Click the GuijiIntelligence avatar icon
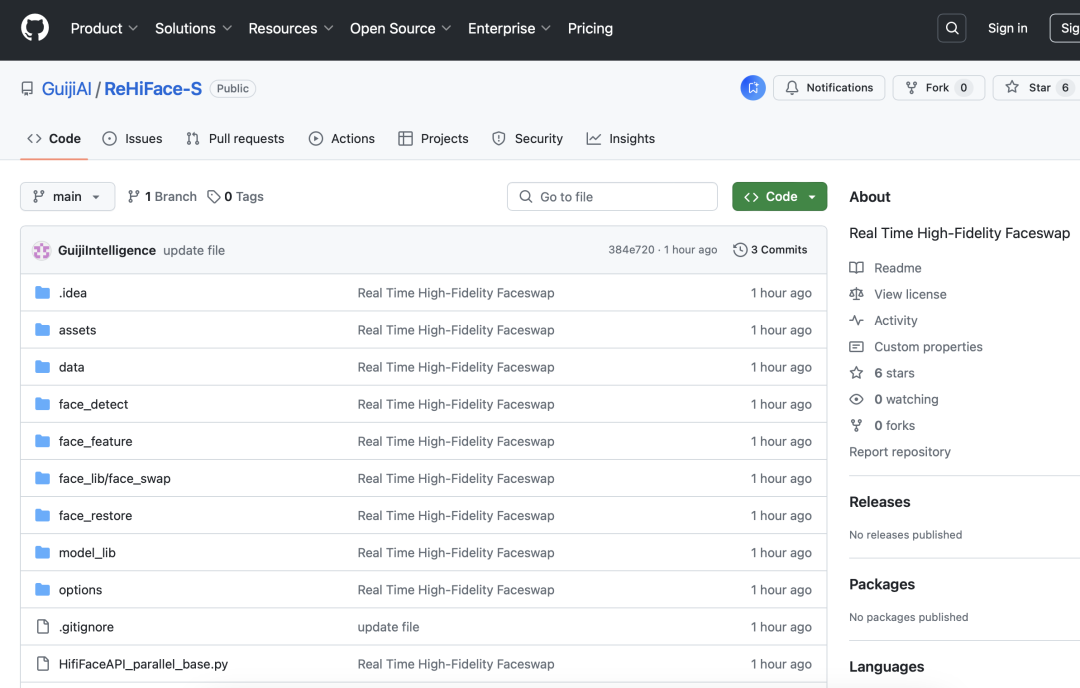The width and height of the screenshot is (1080, 688). coord(41,251)
